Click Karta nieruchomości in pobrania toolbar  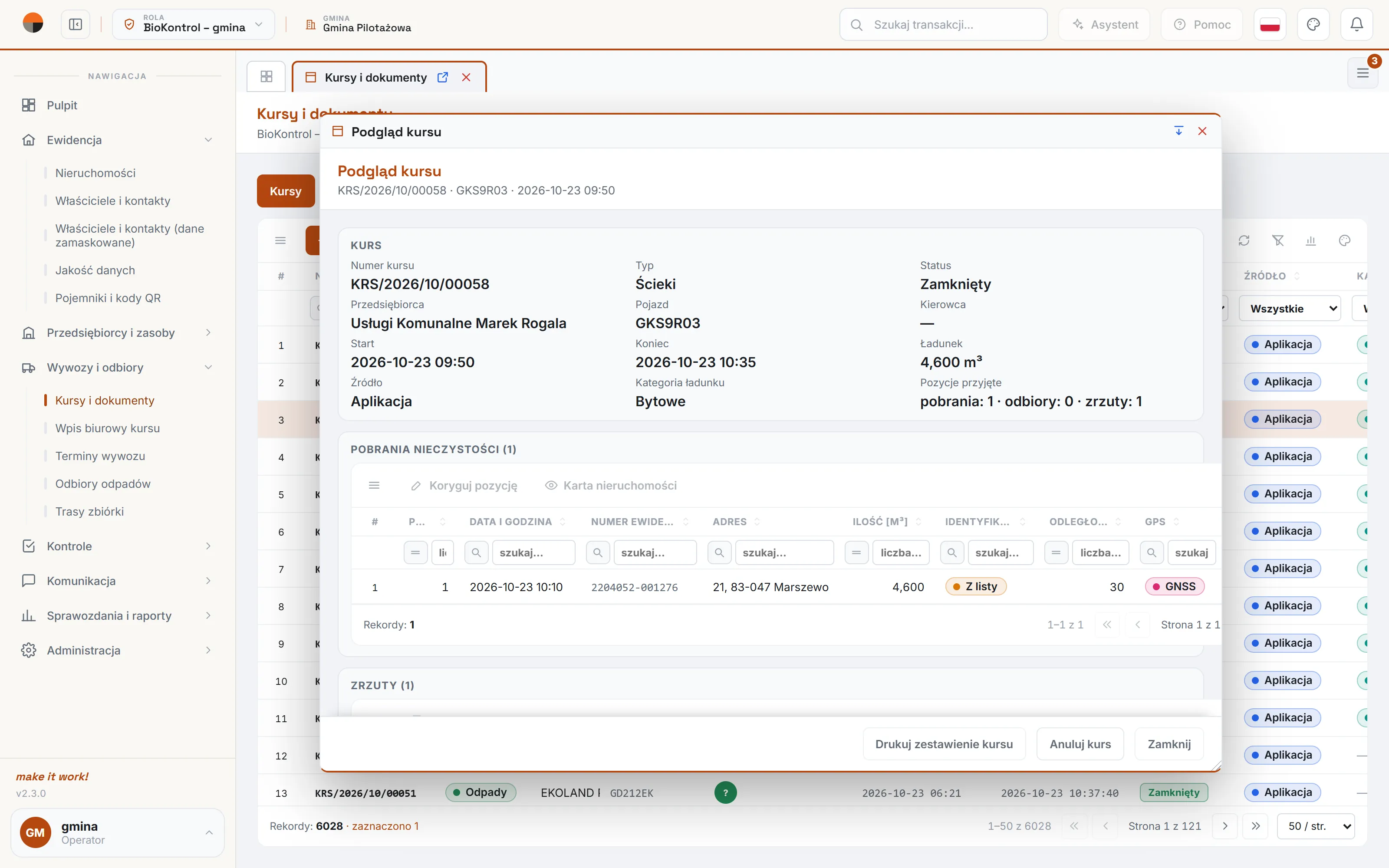coord(611,486)
